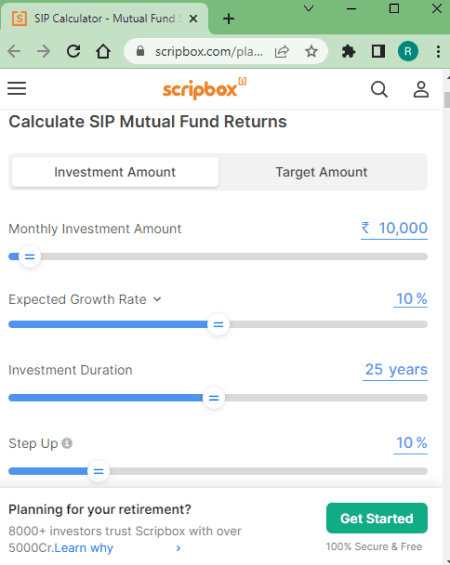Viewport: 450px width, 565px height.
Task: Toggle the browser side panel
Action: pos(378,52)
